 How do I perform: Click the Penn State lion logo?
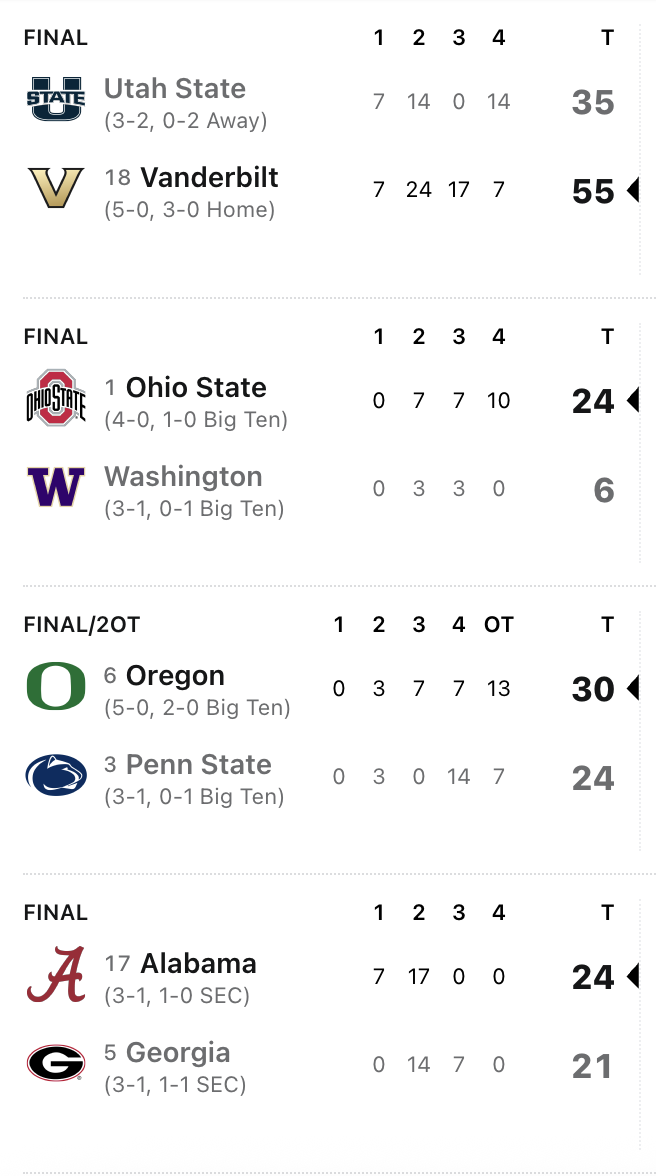(x=56, y=775)
